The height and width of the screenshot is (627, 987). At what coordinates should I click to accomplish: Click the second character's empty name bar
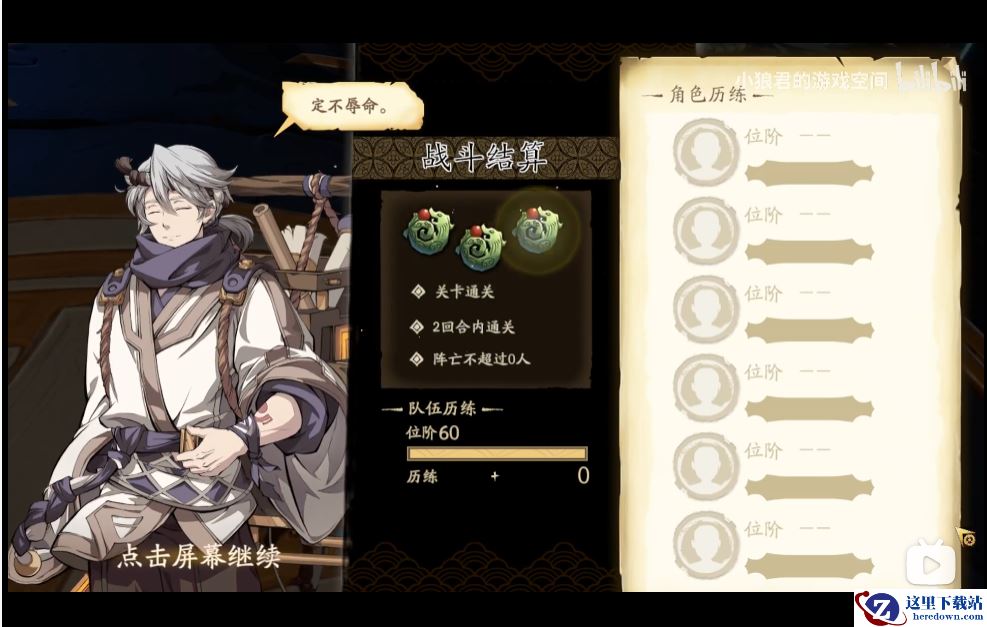coord(809,252)
